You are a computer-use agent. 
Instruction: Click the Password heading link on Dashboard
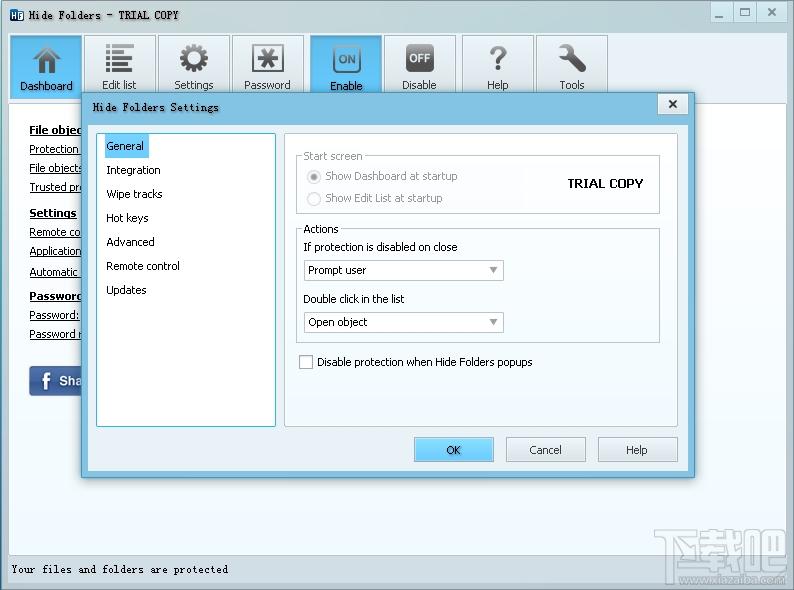55,296
